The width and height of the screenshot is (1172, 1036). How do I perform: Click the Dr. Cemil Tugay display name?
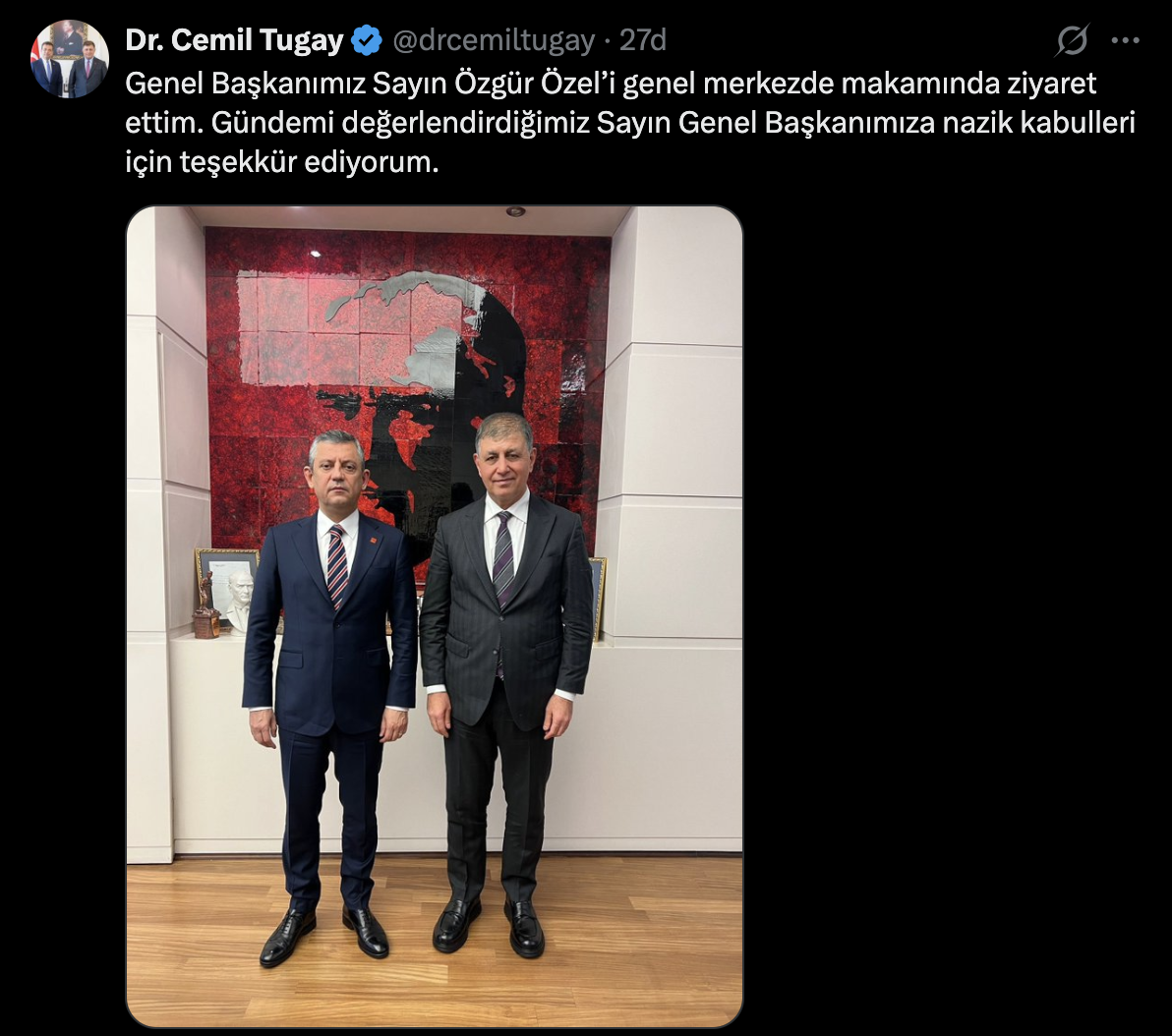[x=234, y=40]
